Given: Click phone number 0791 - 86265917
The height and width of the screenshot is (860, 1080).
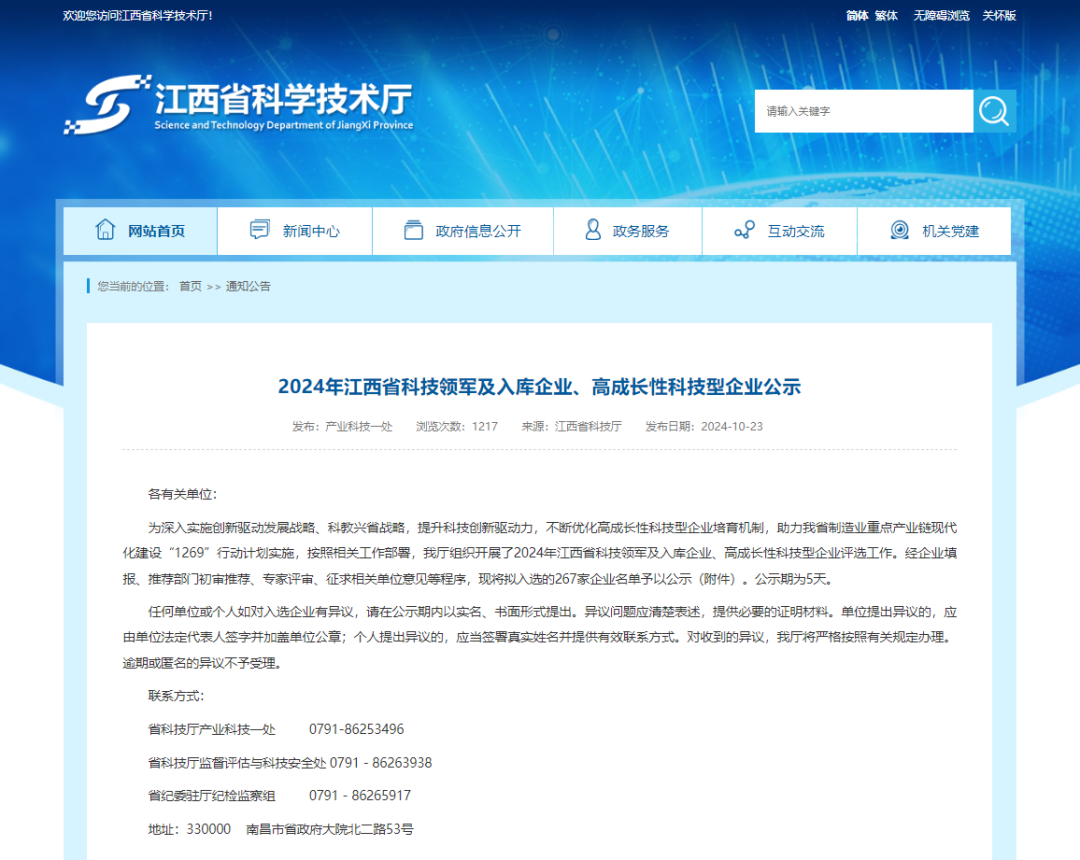Looking at the screenshot, I should pos(360,796).
